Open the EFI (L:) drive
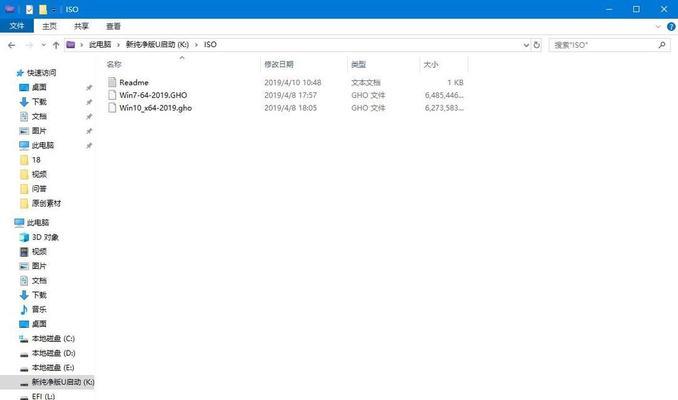Viewport: 678px width, 400px height. pyautogui.click(x=43, y=396)
